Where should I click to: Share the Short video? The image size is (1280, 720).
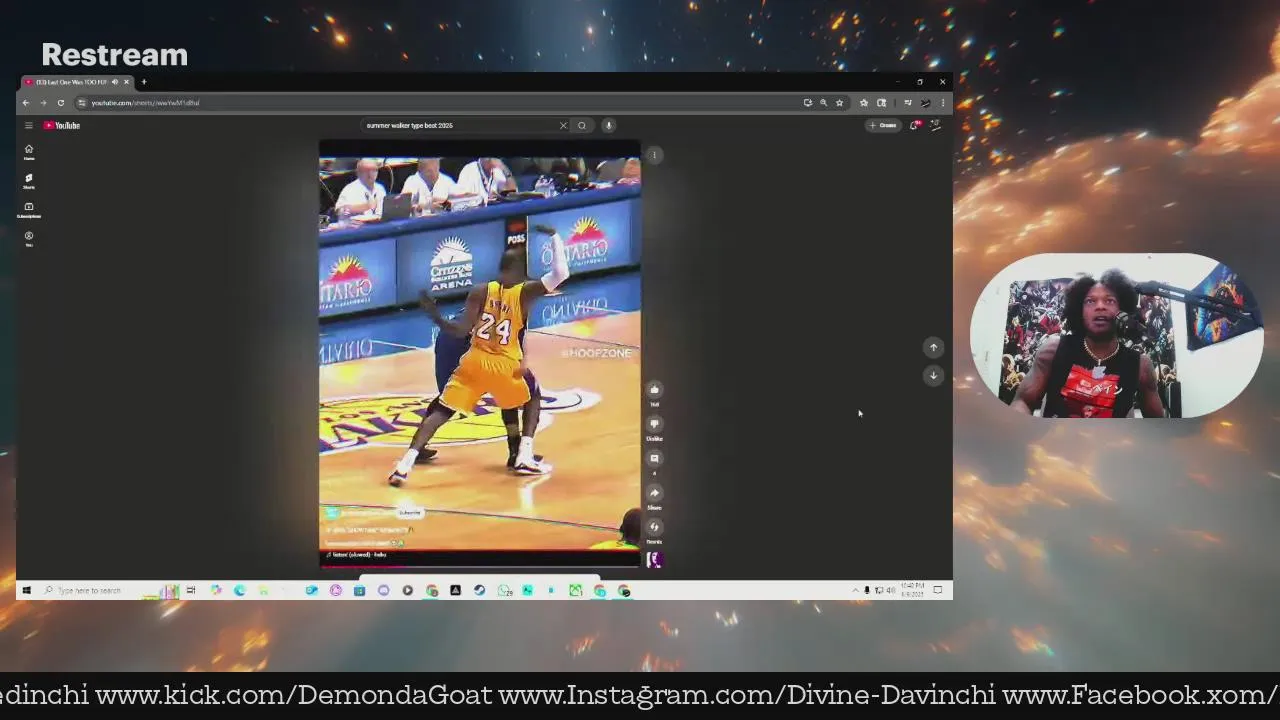[655, 493]
